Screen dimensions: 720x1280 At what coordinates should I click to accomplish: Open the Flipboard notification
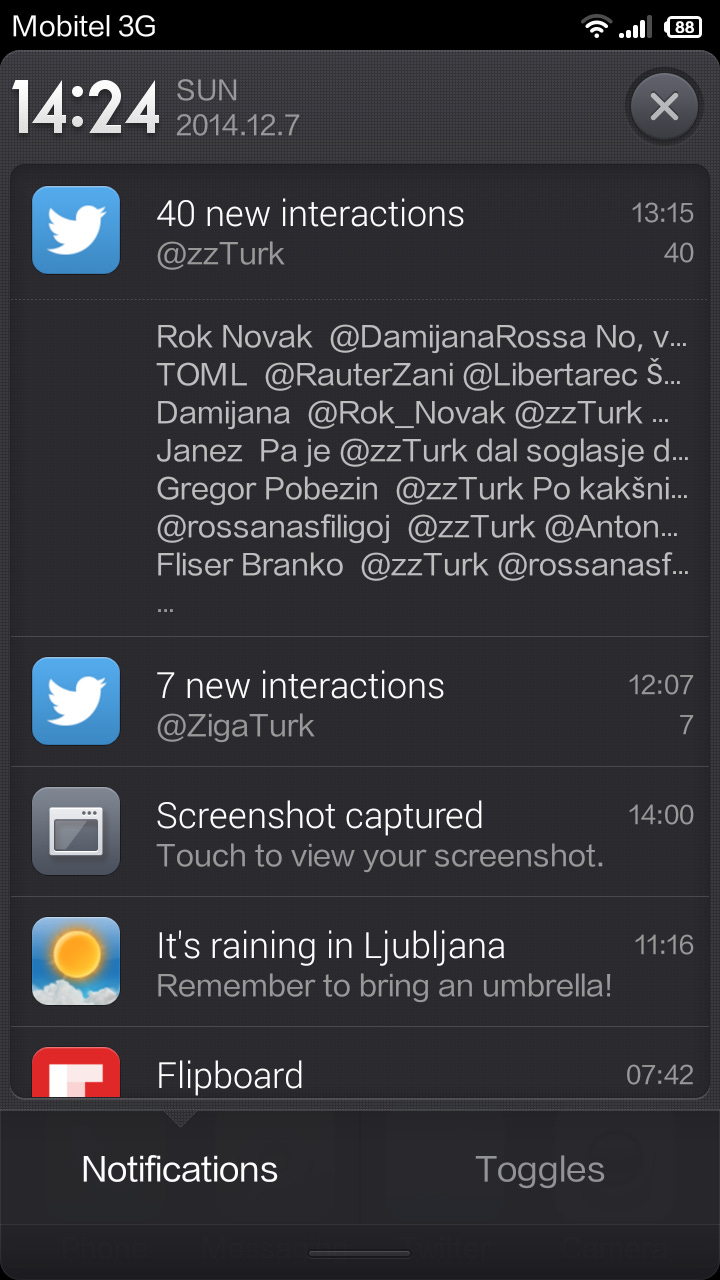[360, 1063]
